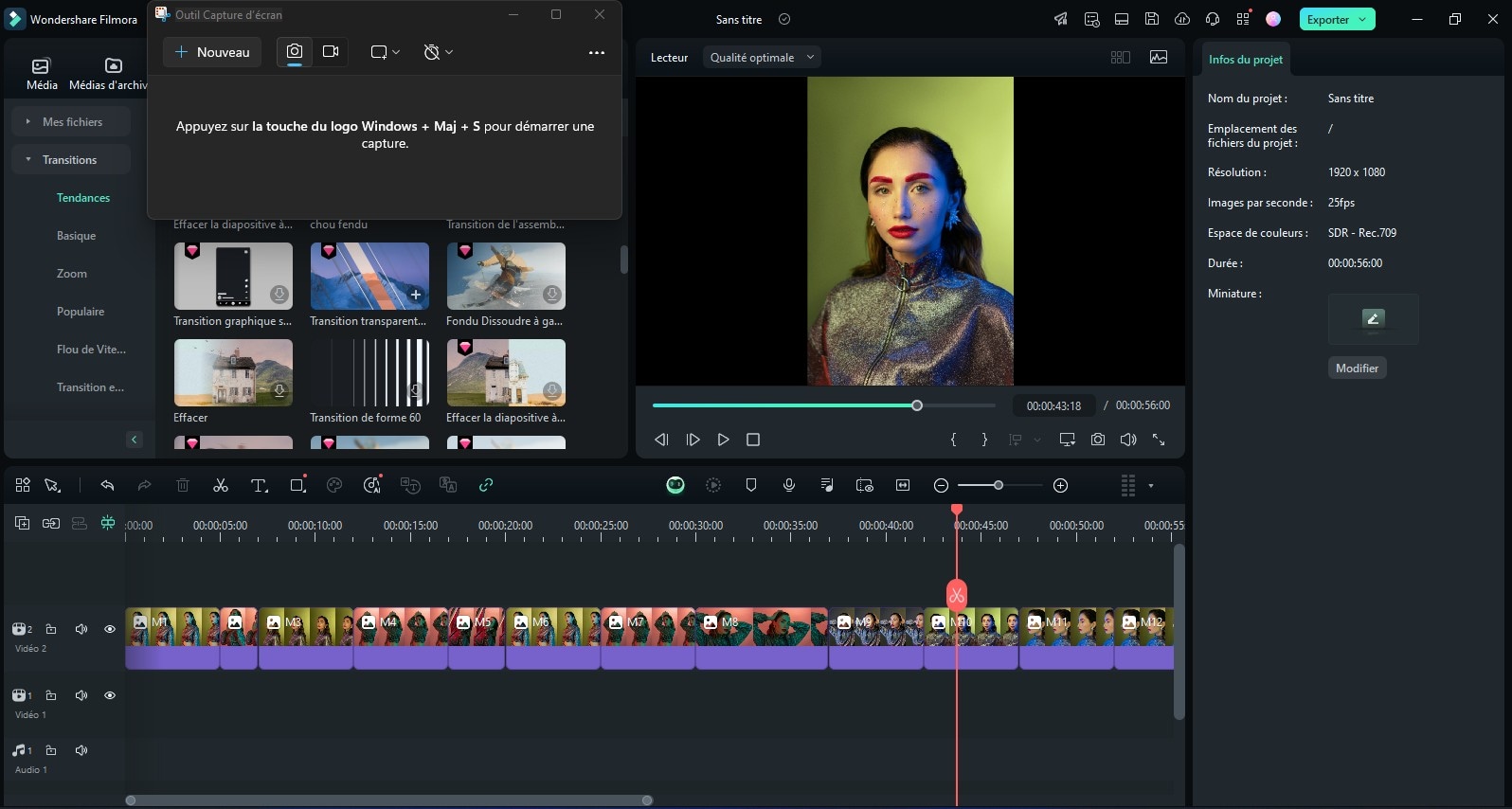Step back to previous frame
The width and height of the screenshot is (1512, 809).
(x=661, y=440)
